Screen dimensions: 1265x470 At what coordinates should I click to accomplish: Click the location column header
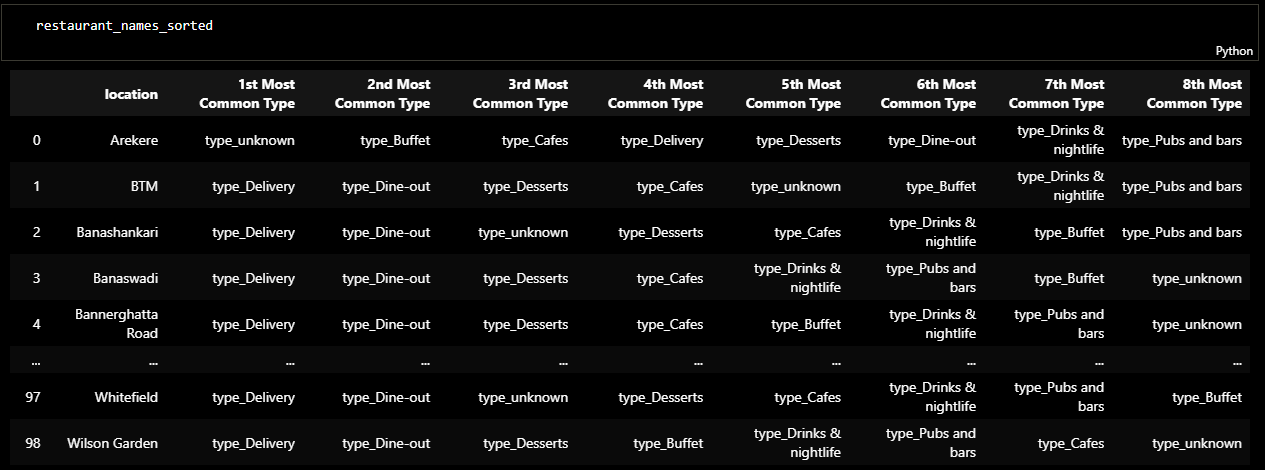(131, 94)
